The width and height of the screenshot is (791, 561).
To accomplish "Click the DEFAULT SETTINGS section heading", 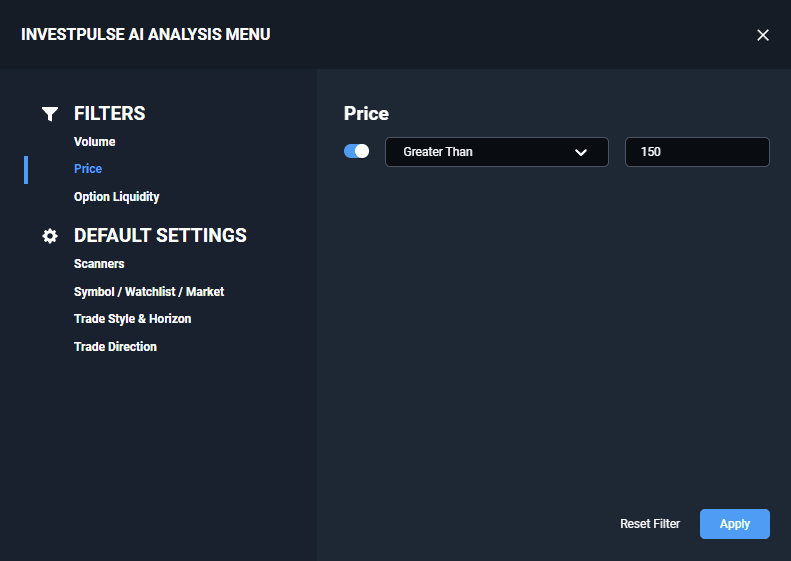I will click(160, 236).
